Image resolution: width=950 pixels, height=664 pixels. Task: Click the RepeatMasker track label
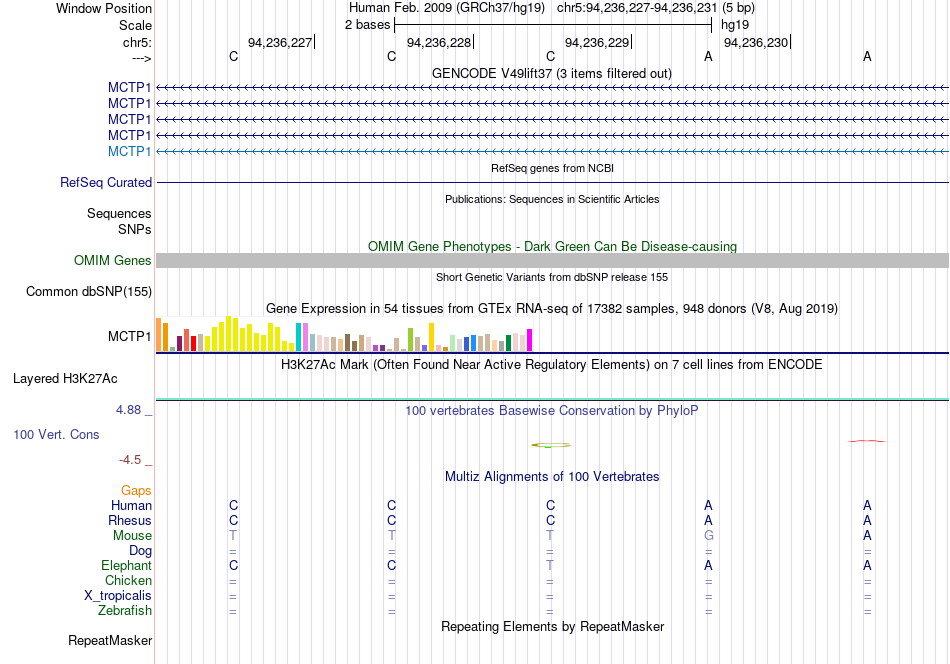coord(110,640)
